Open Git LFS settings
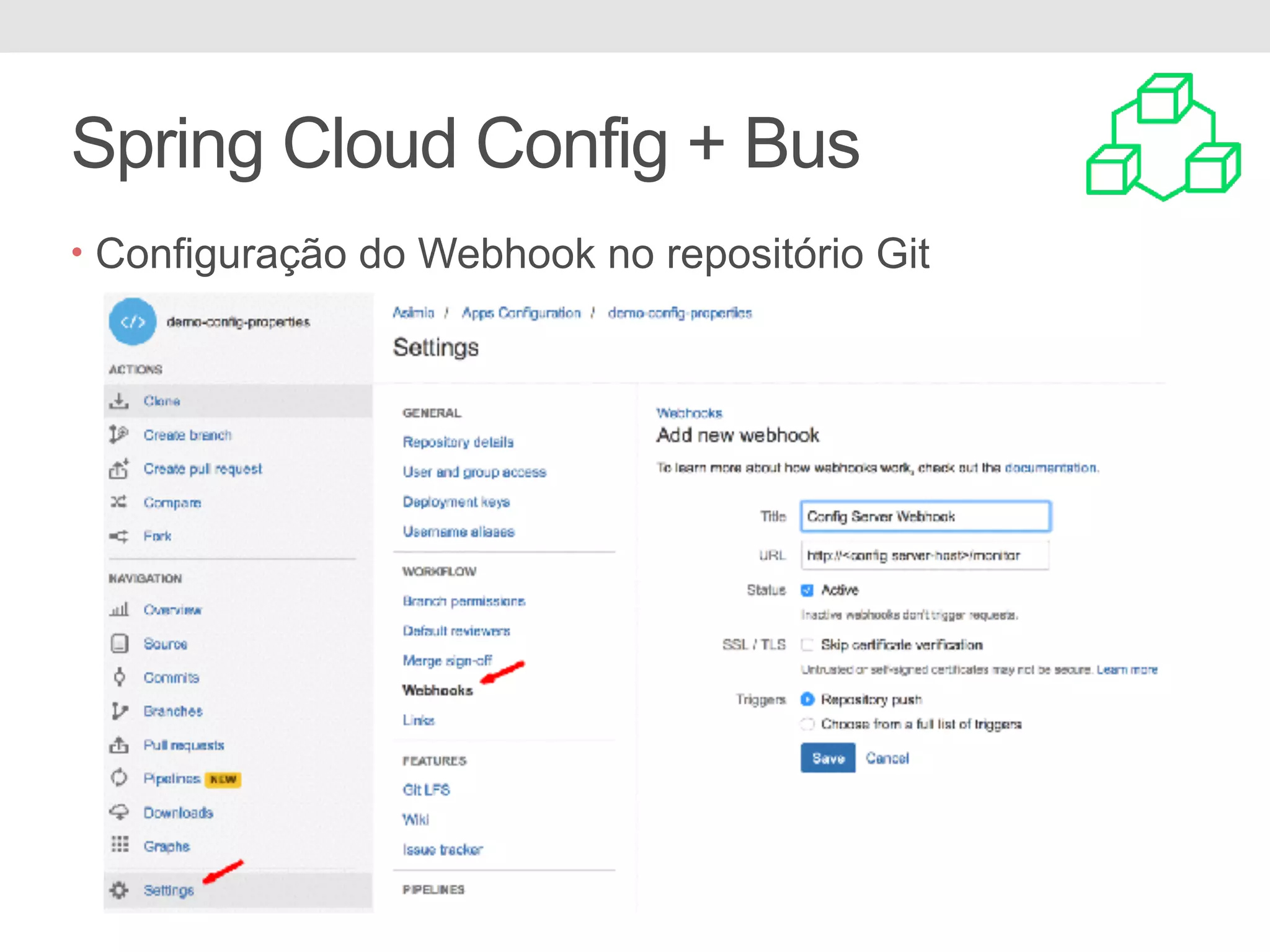Image resolution: width=1270 pixels, height=952 pixels. [426, 790]
